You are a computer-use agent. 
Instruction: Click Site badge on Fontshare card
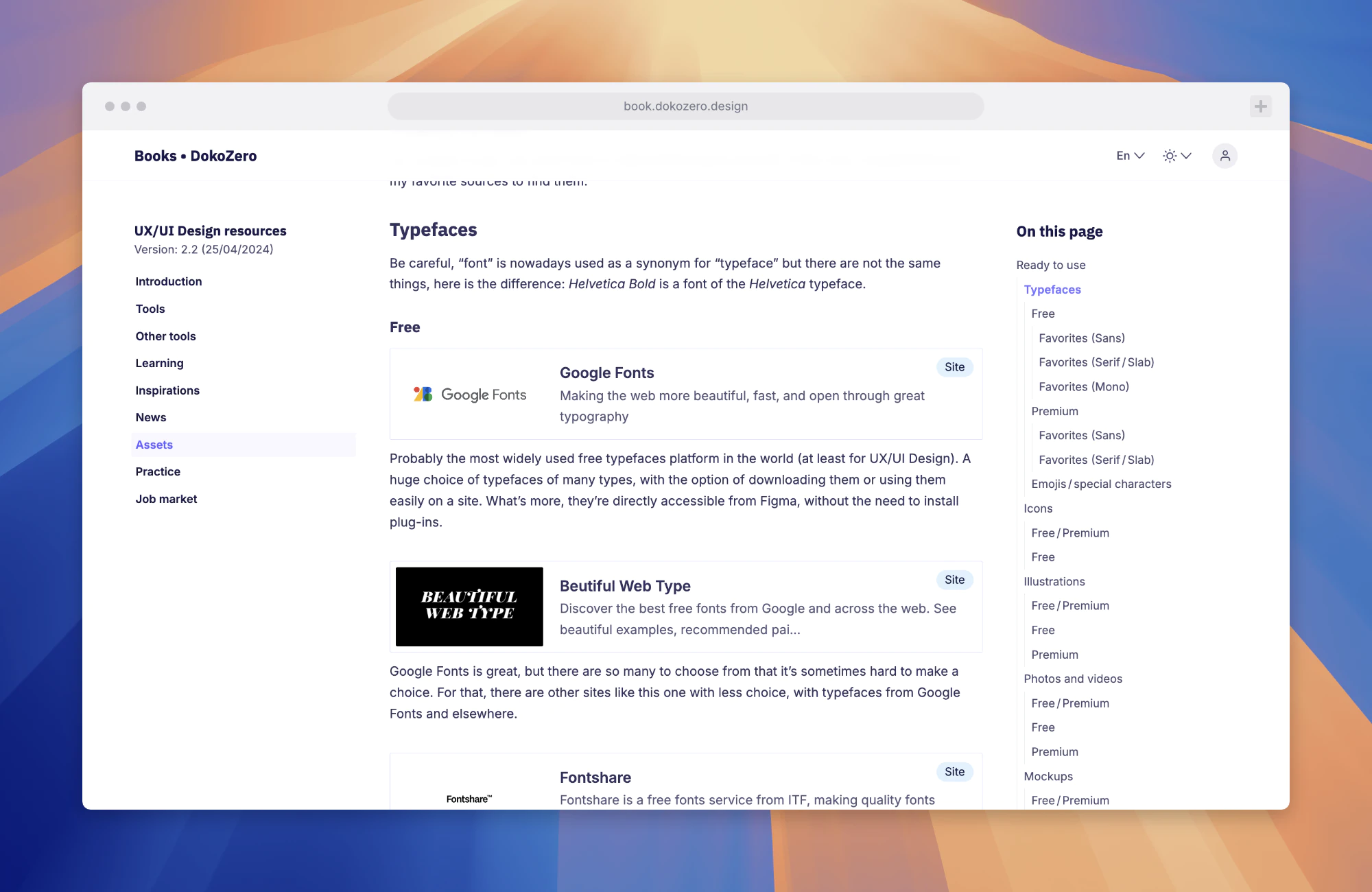pos(954,772)
